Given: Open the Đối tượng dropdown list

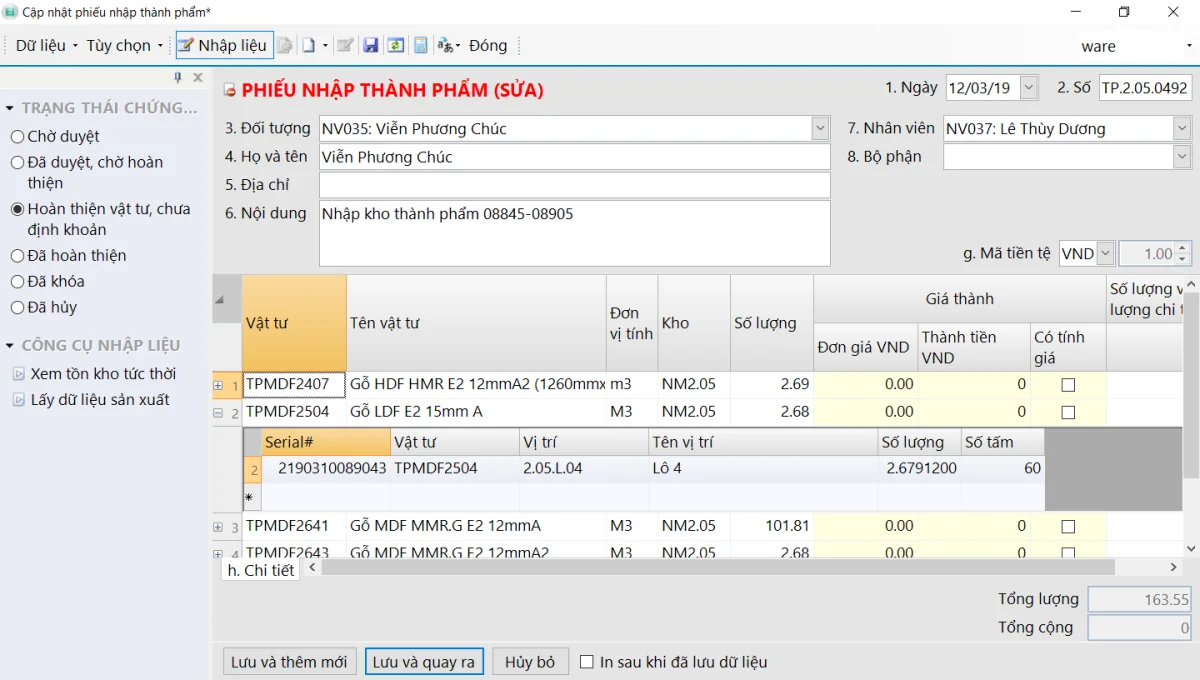Looking at the screenshot, I should point(820,128).
